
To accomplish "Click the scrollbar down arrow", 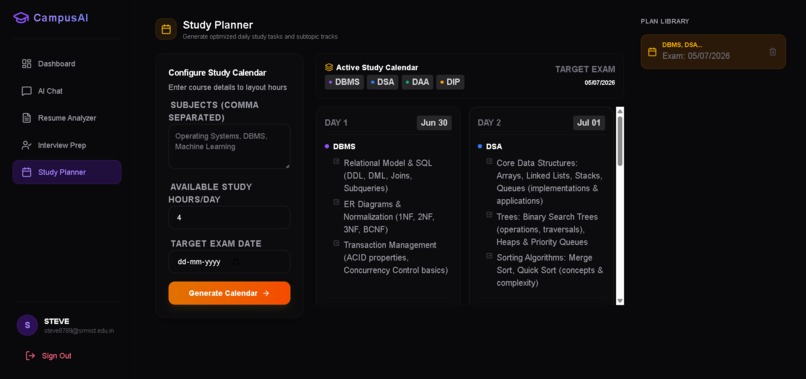I will coord(620,301).
